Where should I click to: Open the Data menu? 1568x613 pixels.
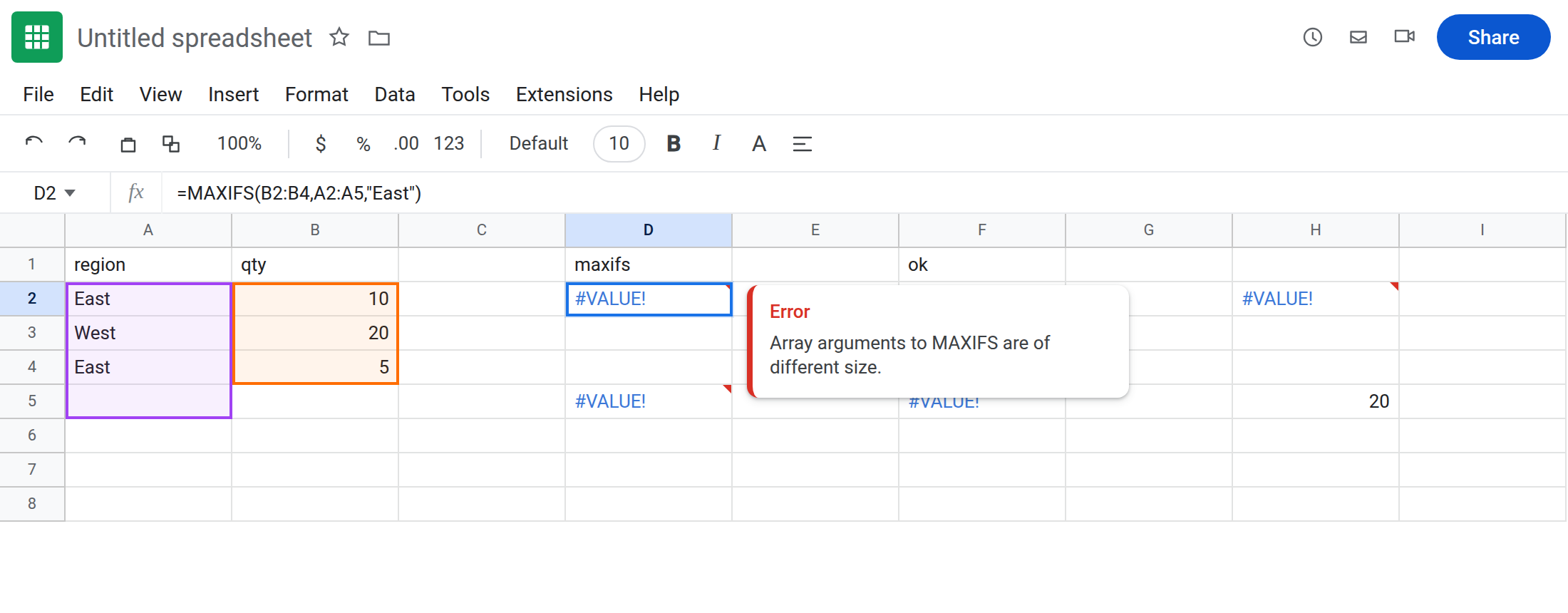tap(395, 94)
